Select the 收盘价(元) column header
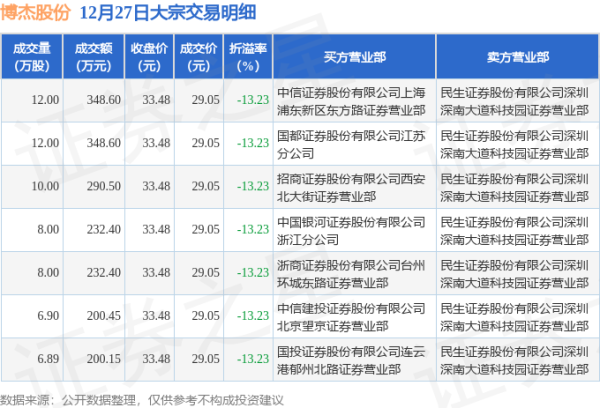Viewport: 600px width, 408px height. (149, 57)
